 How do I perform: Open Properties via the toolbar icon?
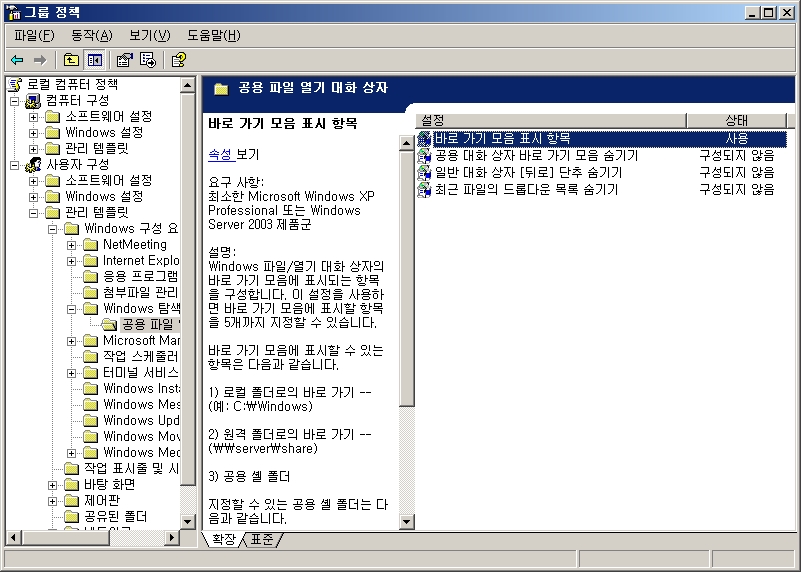click(x=124, y=60)
